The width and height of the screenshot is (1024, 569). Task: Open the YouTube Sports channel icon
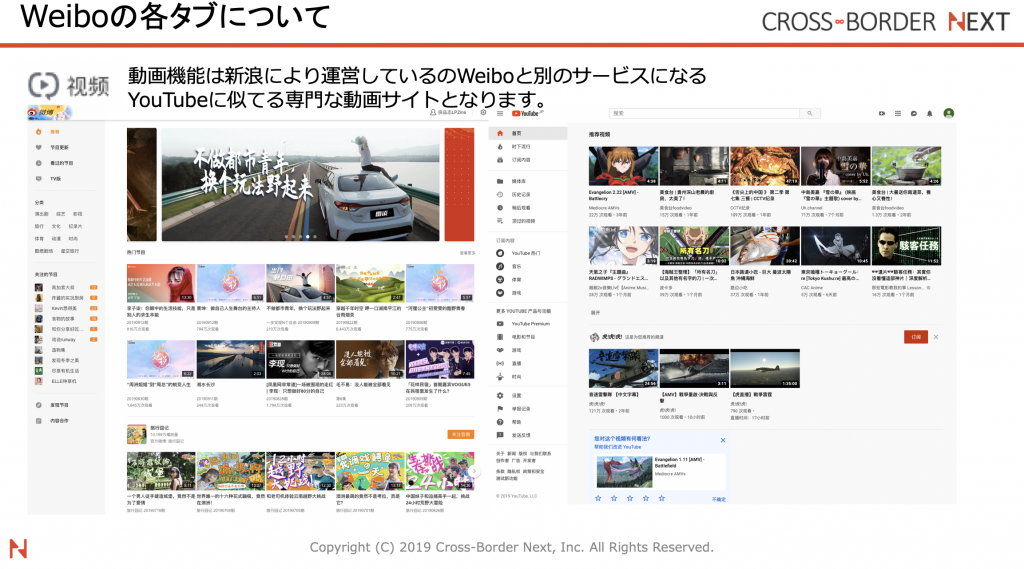[x=500, y=280]
